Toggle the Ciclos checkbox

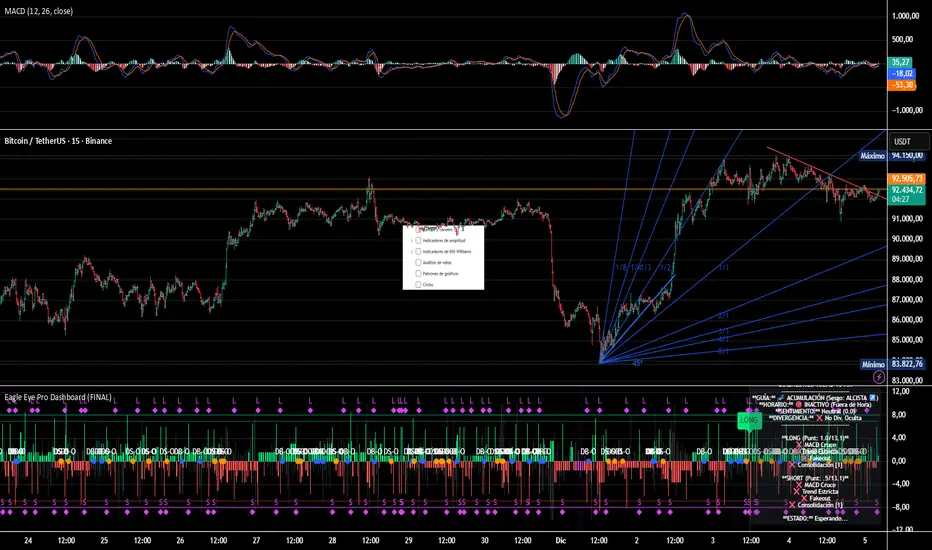click(418, 284)
